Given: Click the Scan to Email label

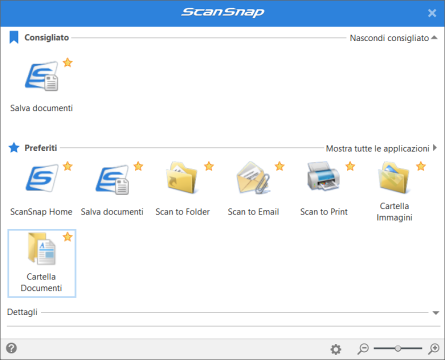Looking at the screenshot, I should (253, 212).
